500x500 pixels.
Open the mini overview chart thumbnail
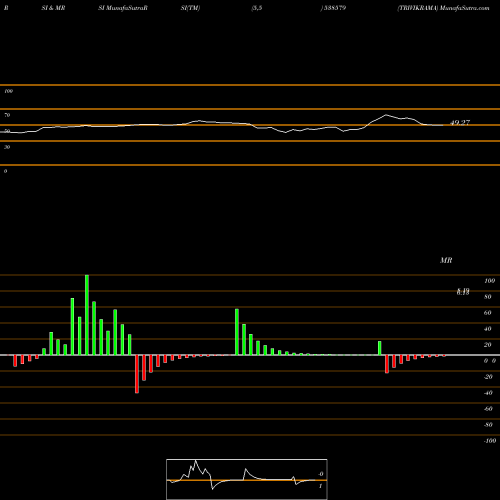(247, 479)
